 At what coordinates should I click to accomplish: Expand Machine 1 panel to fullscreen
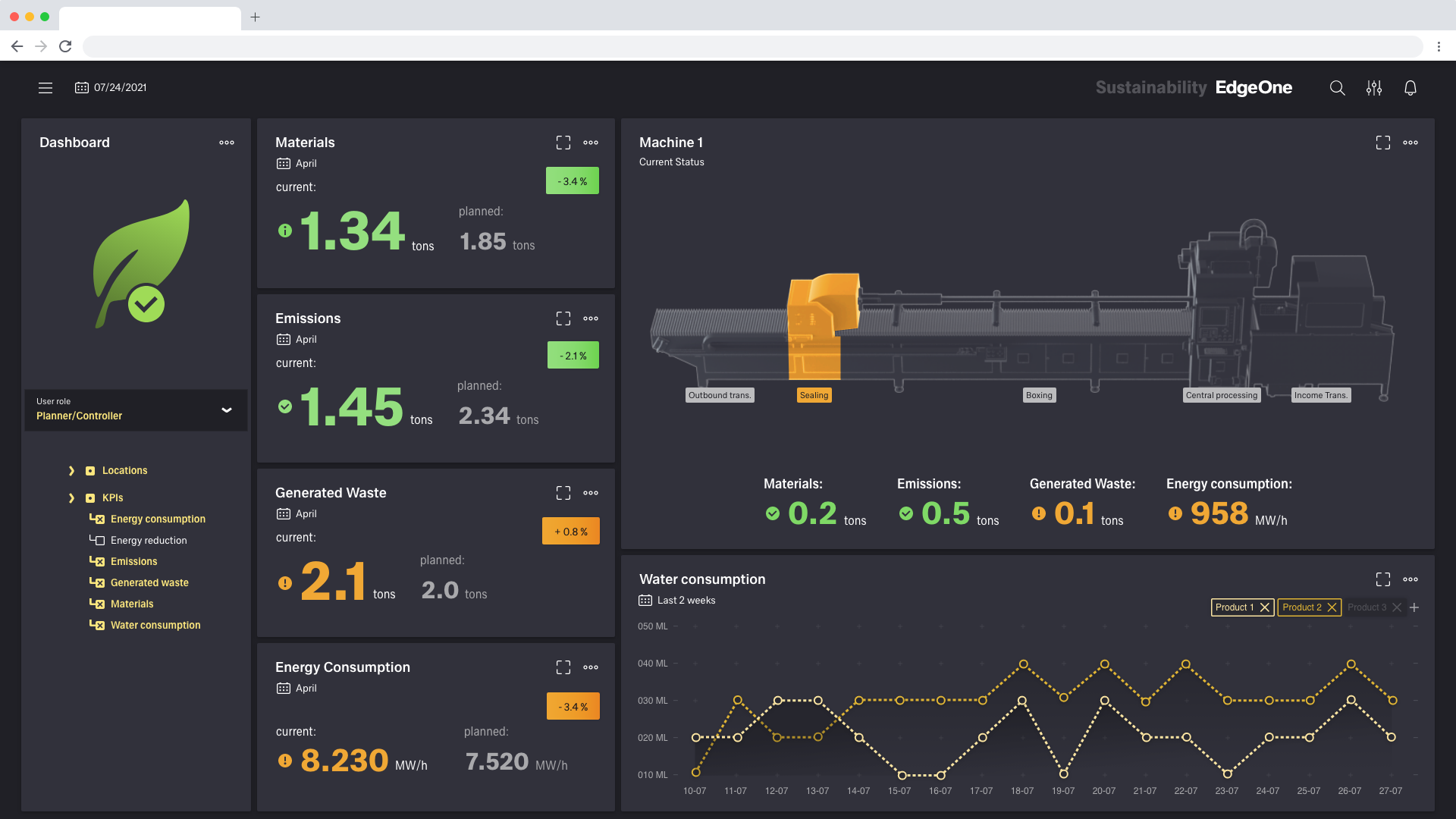[x=1382, y=143]
